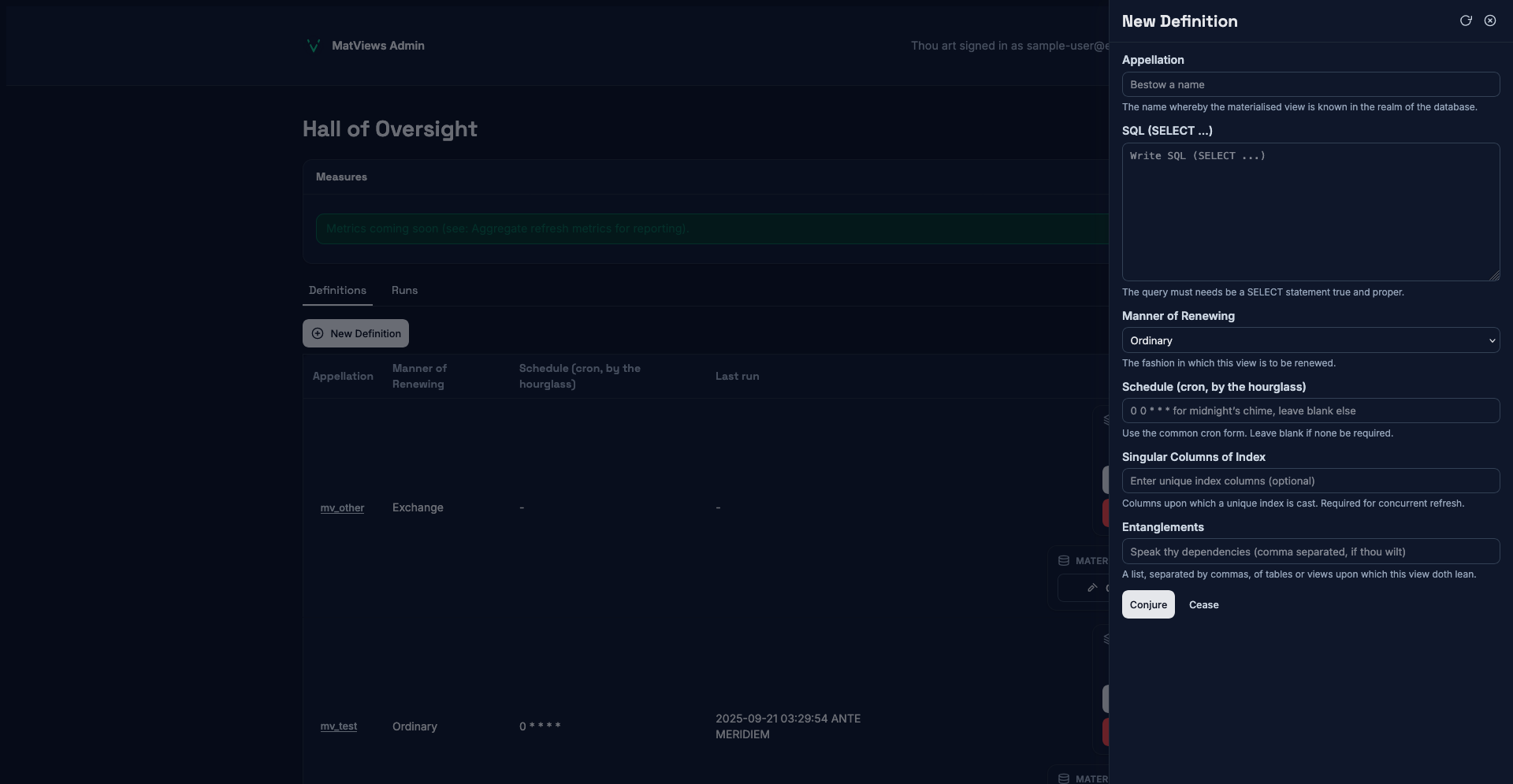The height and width of the screenshot is (784, 1513).
Task: Click the Entanglements dependencies input
Action: (1310, 552)
